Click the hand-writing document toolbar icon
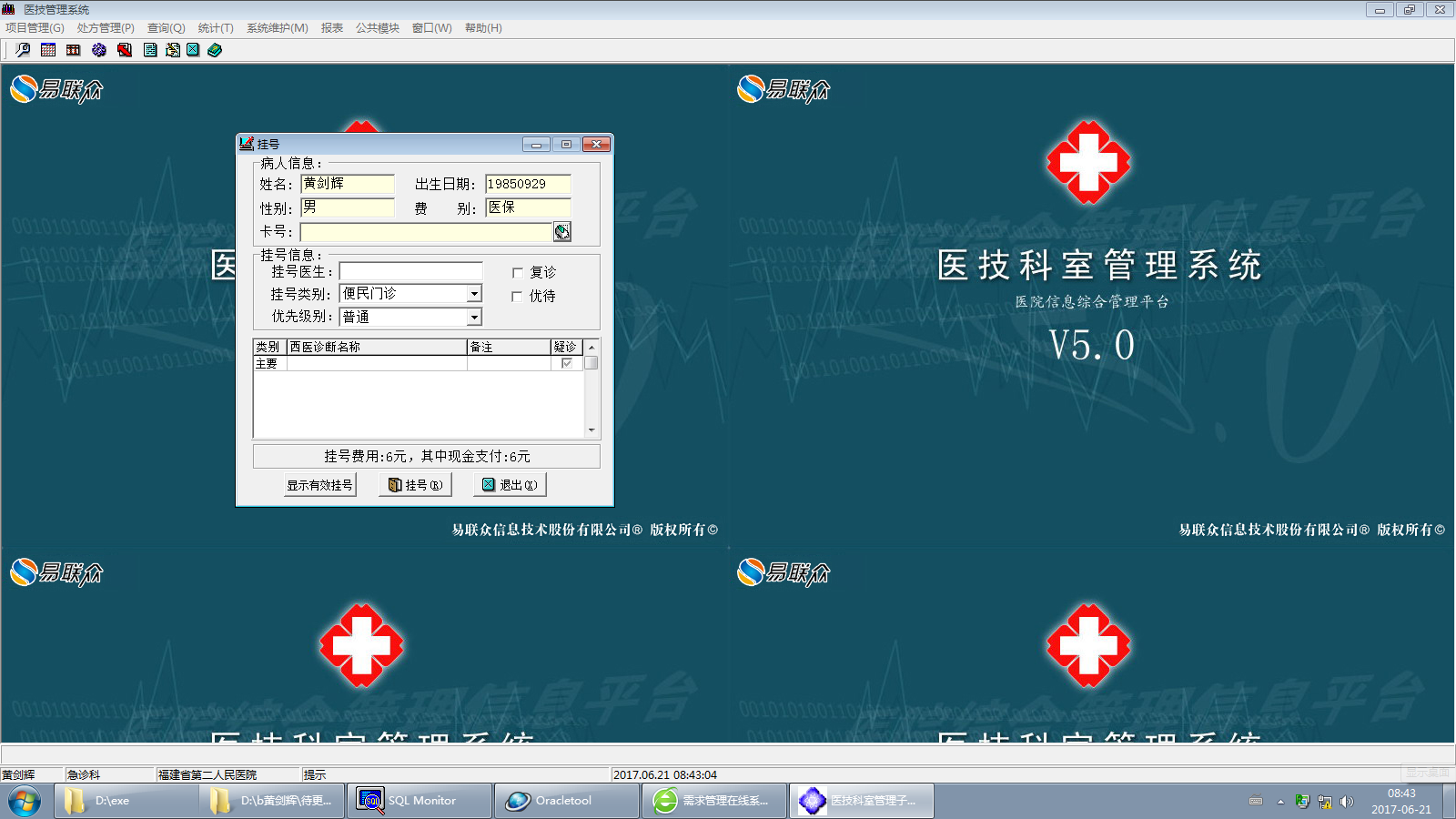The height and width of the screenshot is (819, 1456). click(x=172, y=50)
